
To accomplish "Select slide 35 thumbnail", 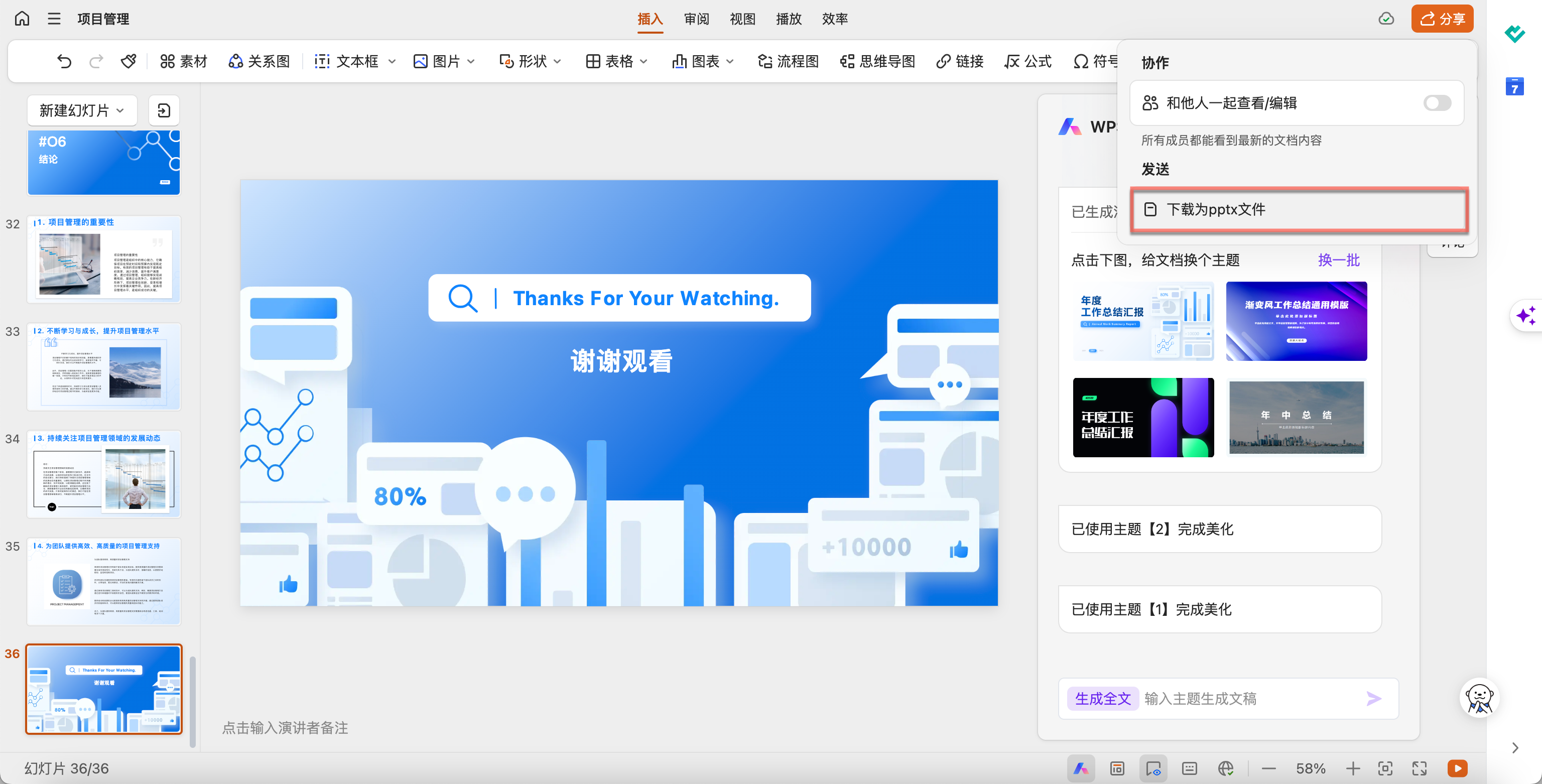I will coord(103,581).
